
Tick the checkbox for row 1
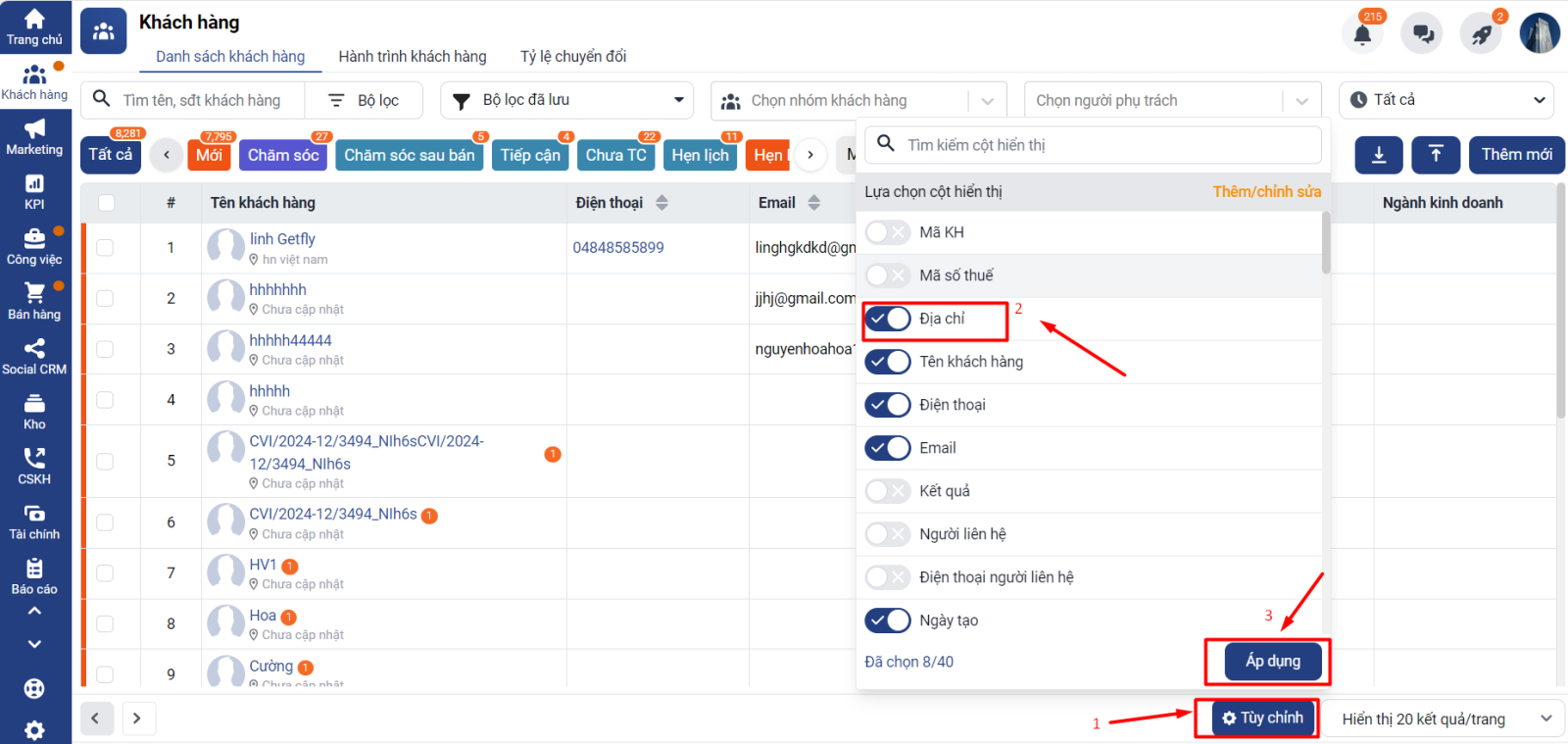coord(105,248)
